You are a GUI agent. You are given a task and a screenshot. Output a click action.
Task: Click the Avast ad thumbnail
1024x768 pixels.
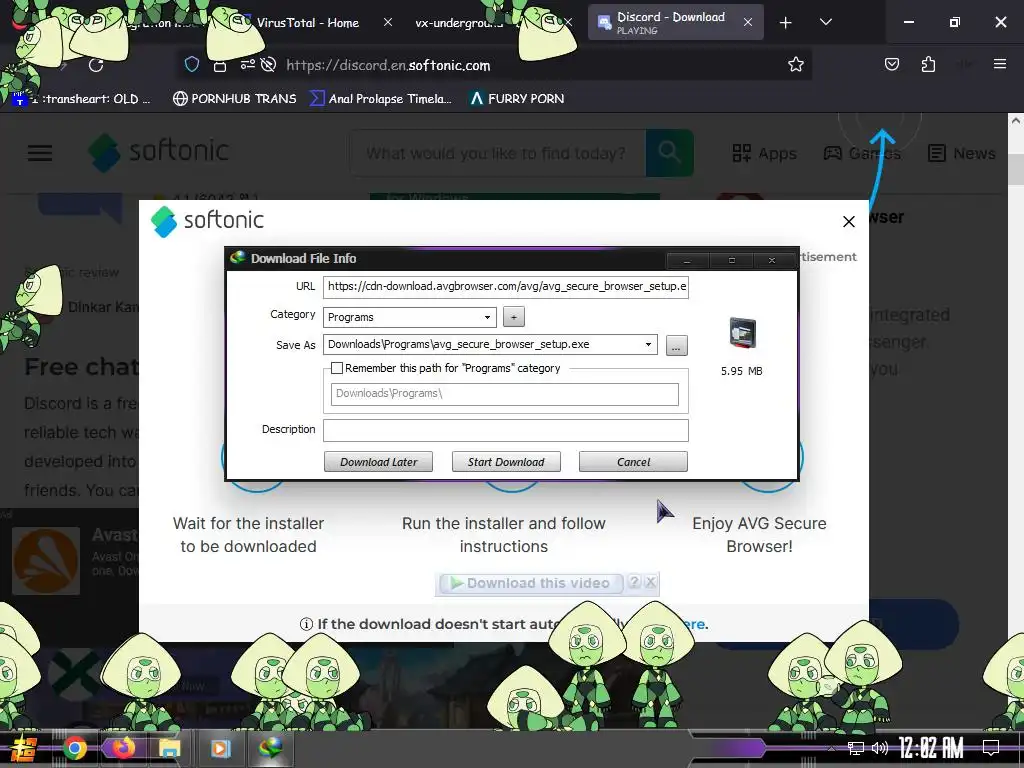(x=46, y=561)
